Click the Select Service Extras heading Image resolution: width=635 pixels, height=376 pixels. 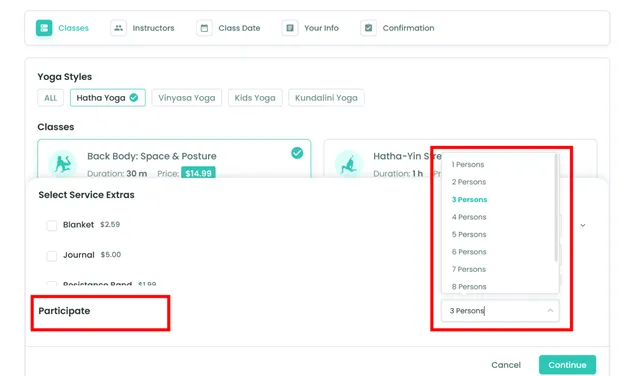[x=86, y=195]
